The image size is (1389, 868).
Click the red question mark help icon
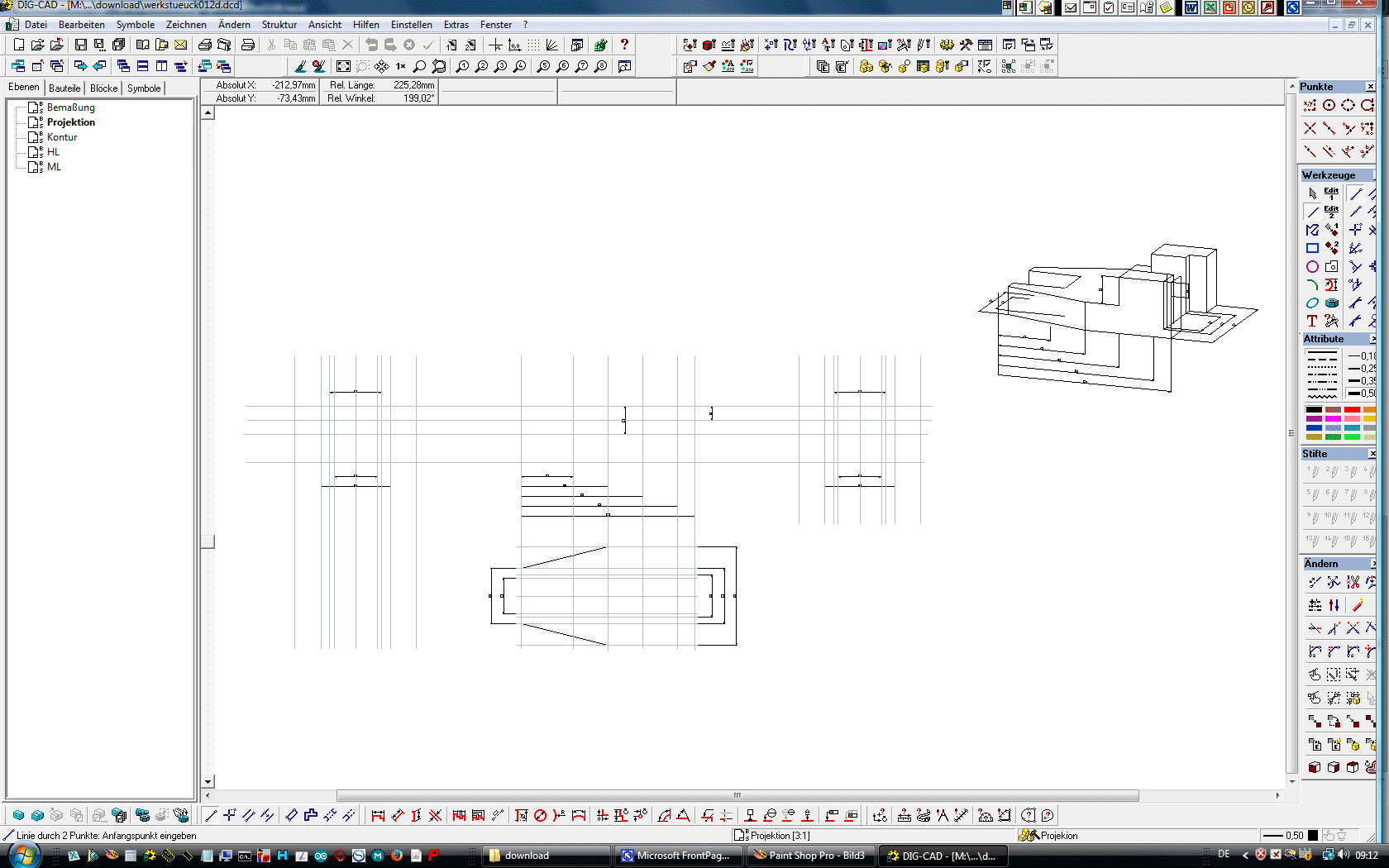tap(624, 45)
